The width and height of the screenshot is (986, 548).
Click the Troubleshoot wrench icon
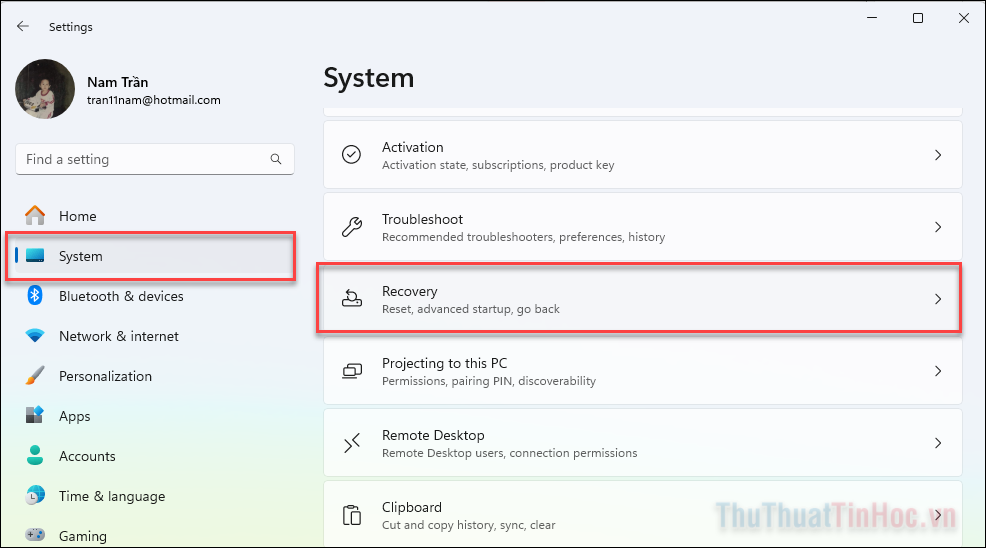pyautogui.click(x=352, y=226)
